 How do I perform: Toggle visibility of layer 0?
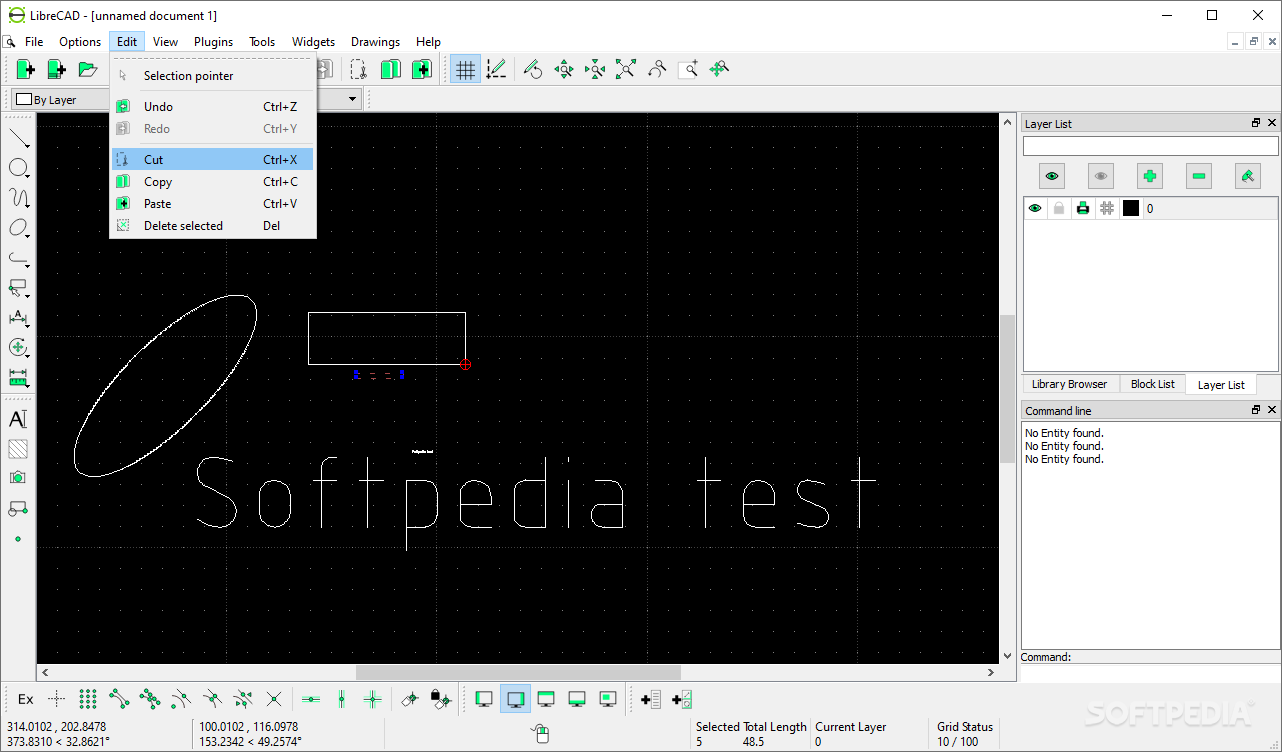coord(1035,208)
